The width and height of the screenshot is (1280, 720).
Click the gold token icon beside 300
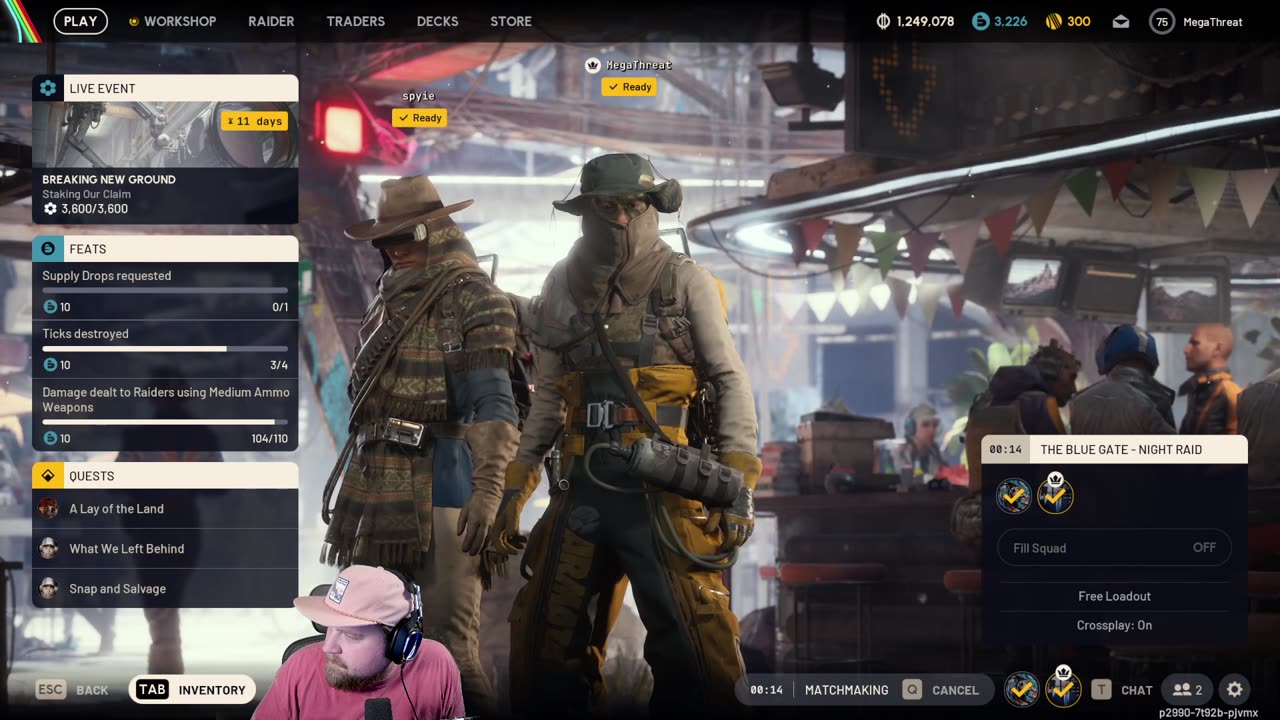pos(1053,21)
